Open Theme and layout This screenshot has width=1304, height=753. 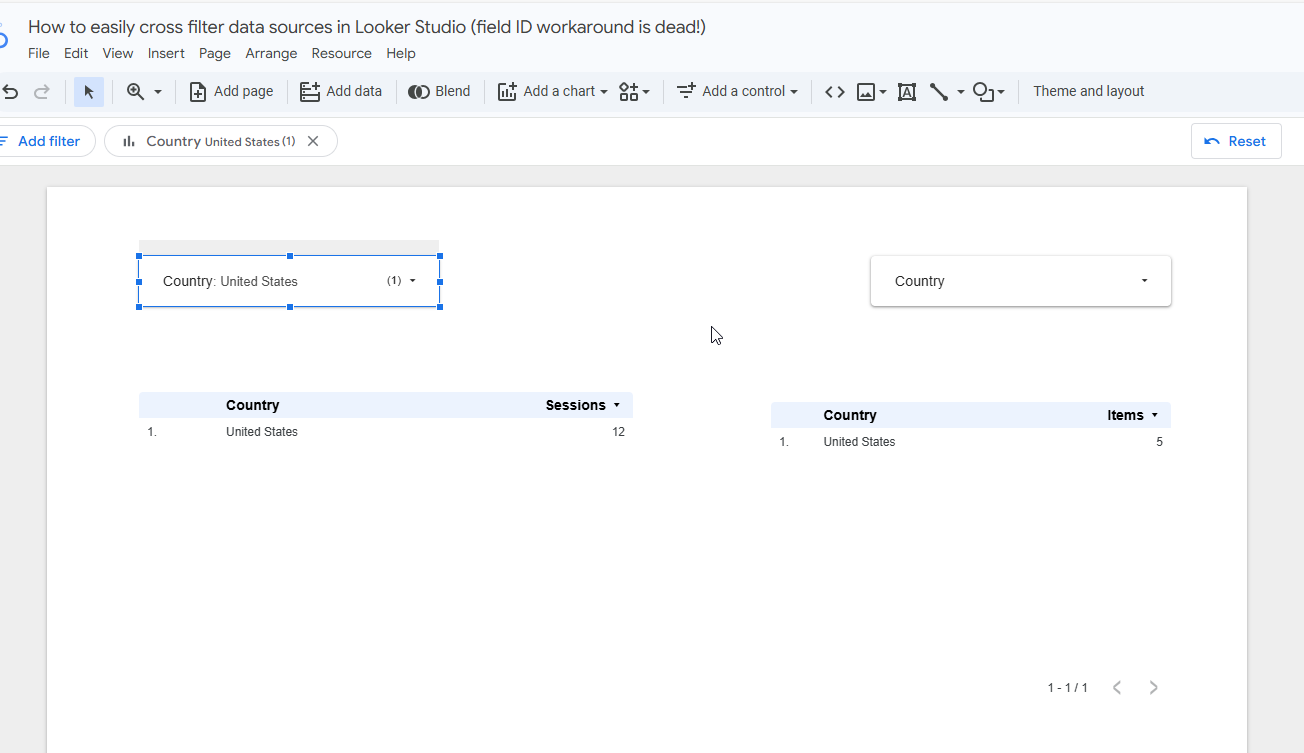[x=1088, y=91]
